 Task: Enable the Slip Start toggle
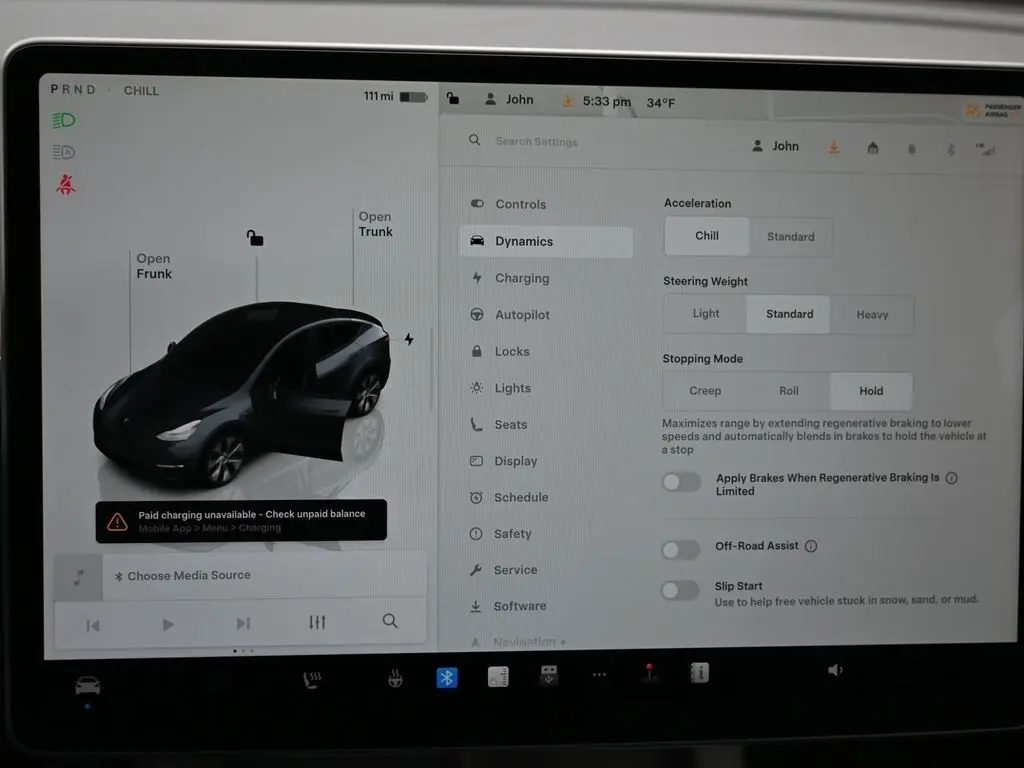click(x=680, y=590)
